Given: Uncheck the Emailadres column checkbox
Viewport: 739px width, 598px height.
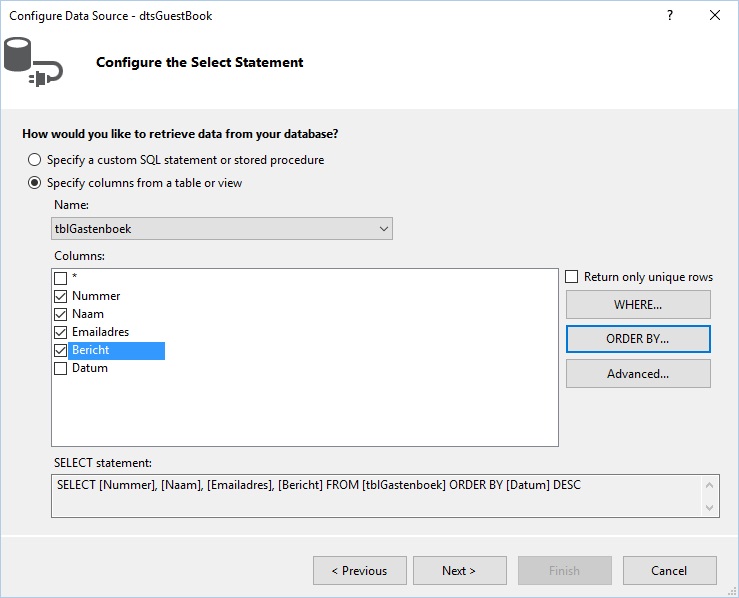Looking at the screenshot, I should click(60, 332).
